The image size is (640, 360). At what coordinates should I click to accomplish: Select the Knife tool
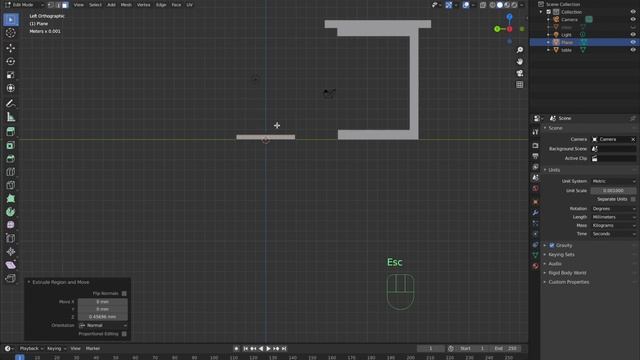pyautogui.click(x=11, y=185)
